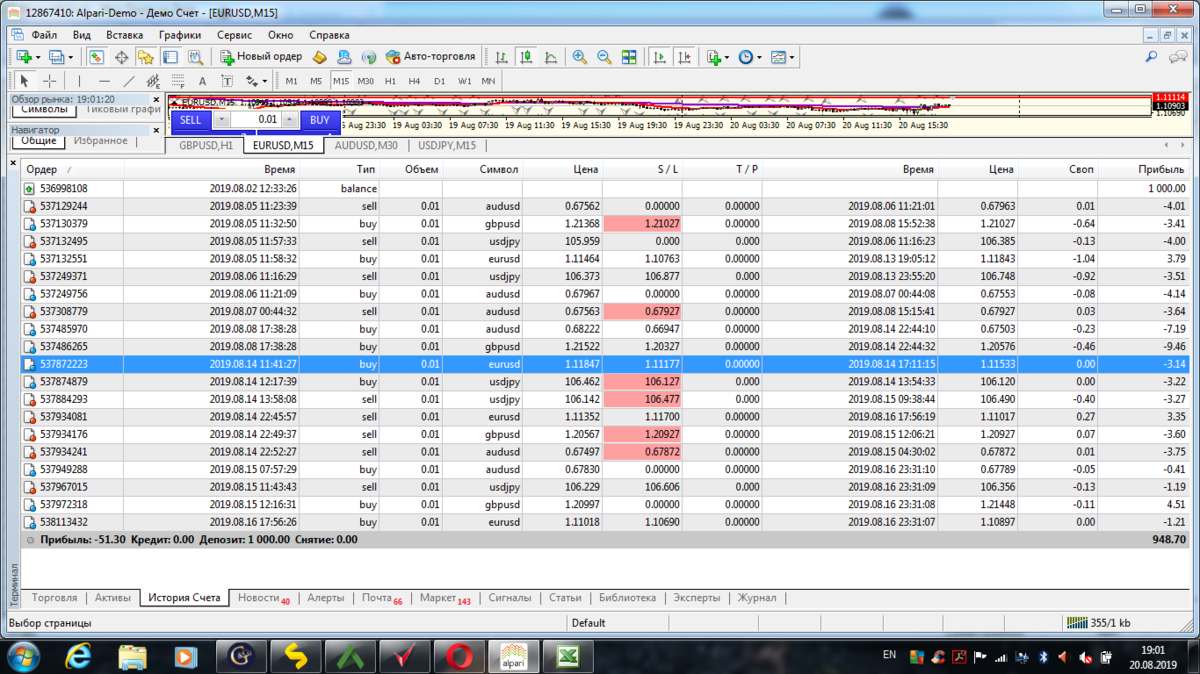The width and height of the screenshot is (1200, 674).
Task: Open the Журнал terminal tab
Action: click(757, 598)
